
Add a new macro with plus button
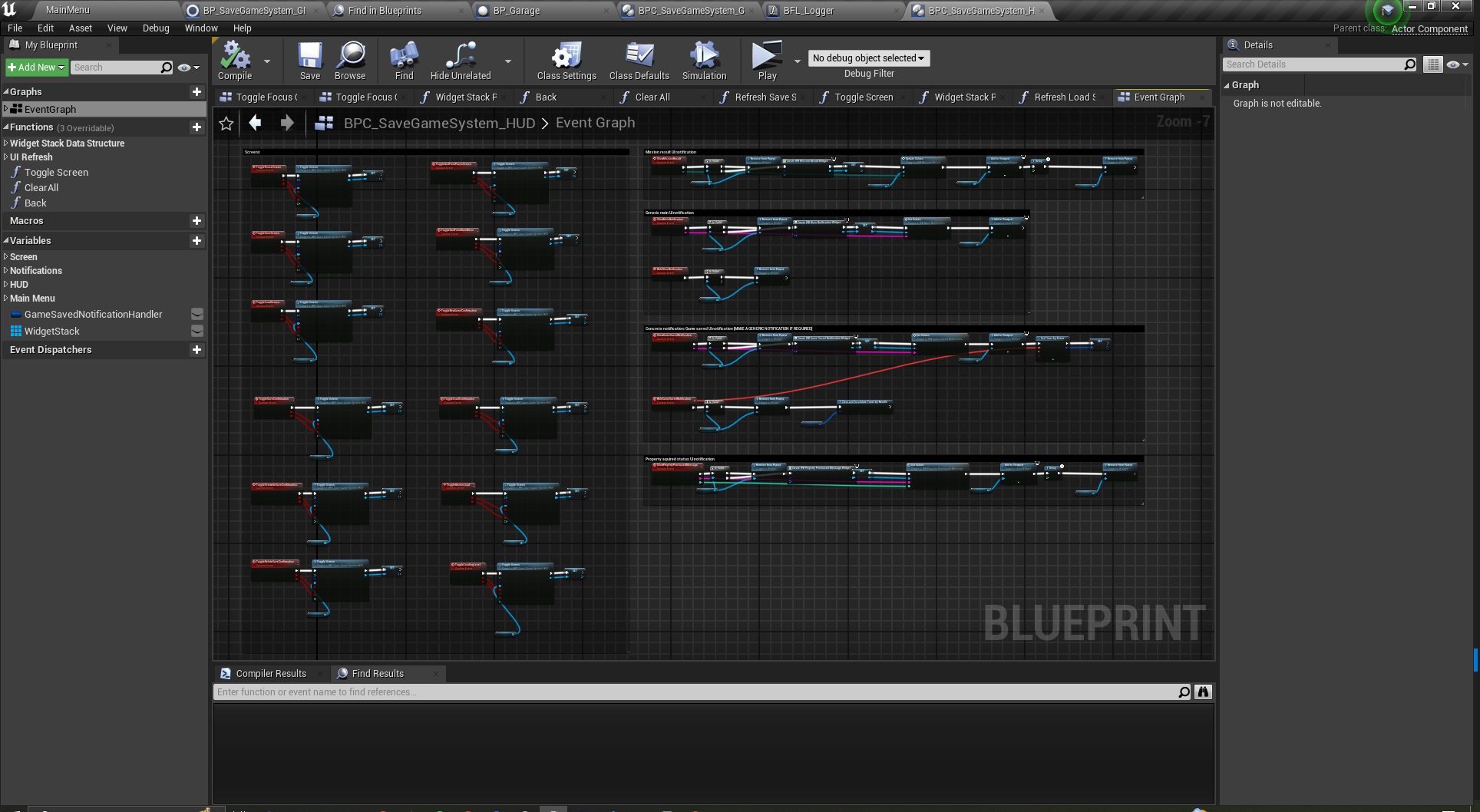click(197, 221)
